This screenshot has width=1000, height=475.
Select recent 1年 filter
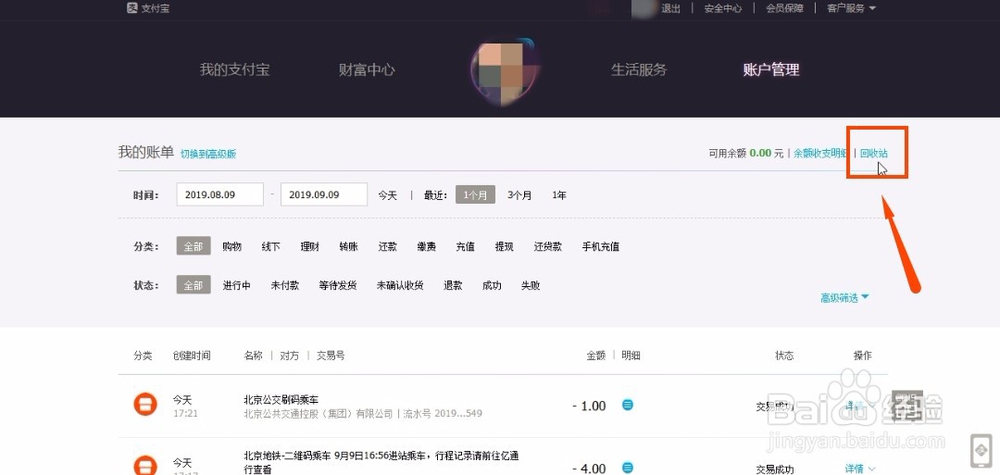tap(559, 195)
